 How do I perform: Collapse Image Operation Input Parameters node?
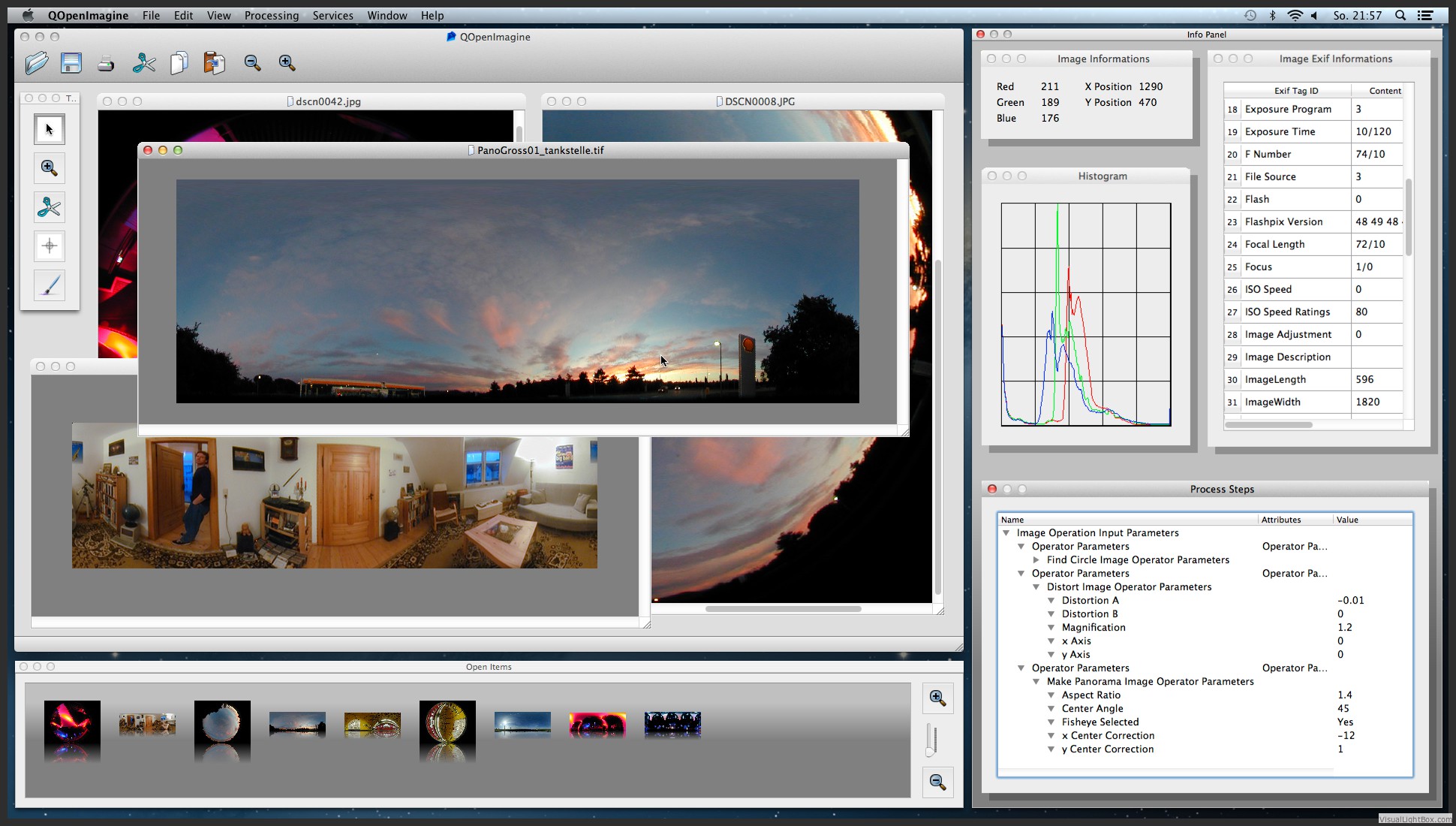click(x=1006, y=533)
